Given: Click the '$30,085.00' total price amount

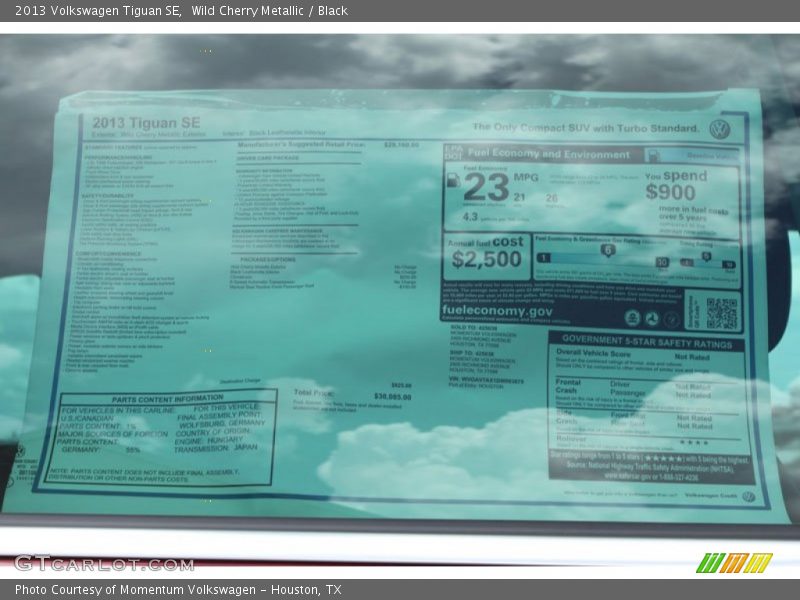Looking at the screenshot, I should point(392,396).
